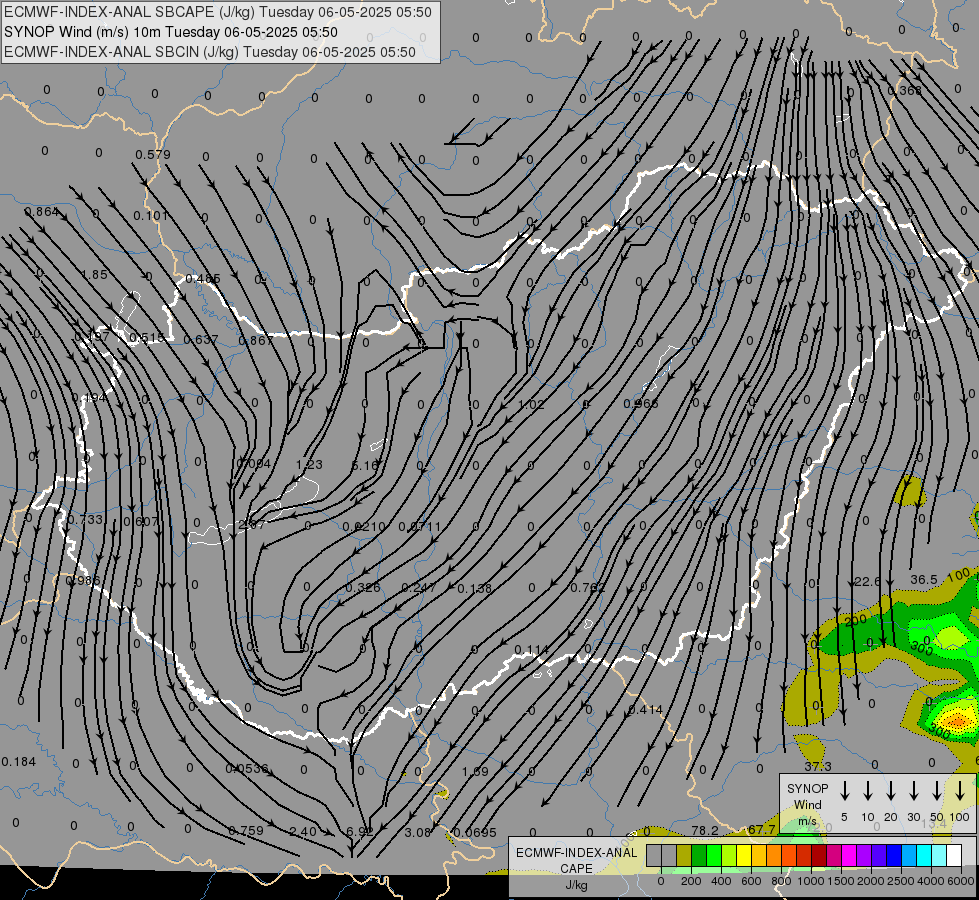Screen dimensions: 979x900
Task: Click the 22.6 CAPE value on the map
Action: [867, 581]
